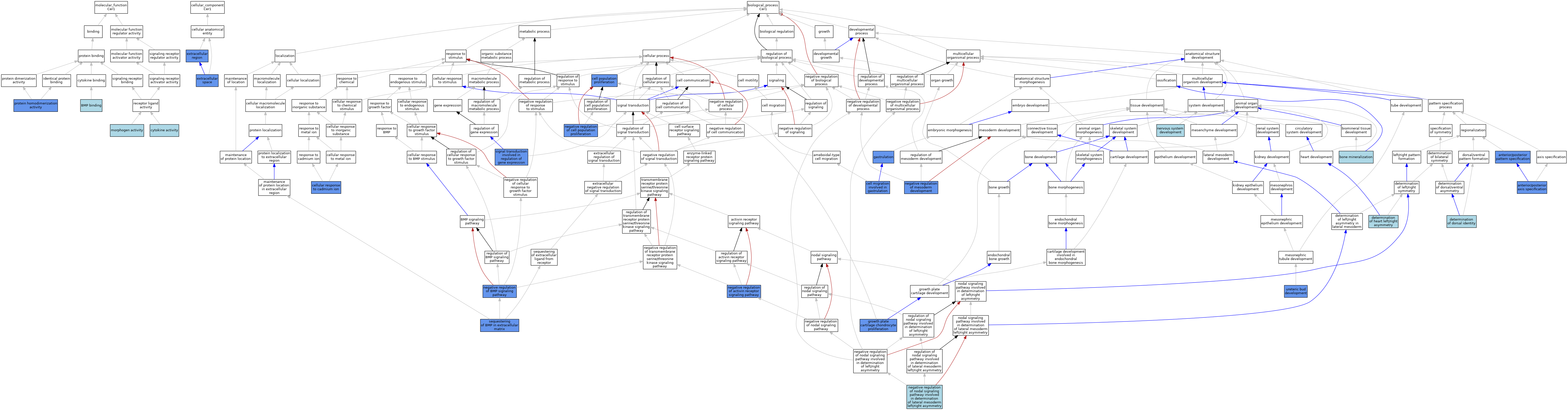Screen dimensions: 1568x410
Task: Click the 'localization' node
Action: click(285, 56)
